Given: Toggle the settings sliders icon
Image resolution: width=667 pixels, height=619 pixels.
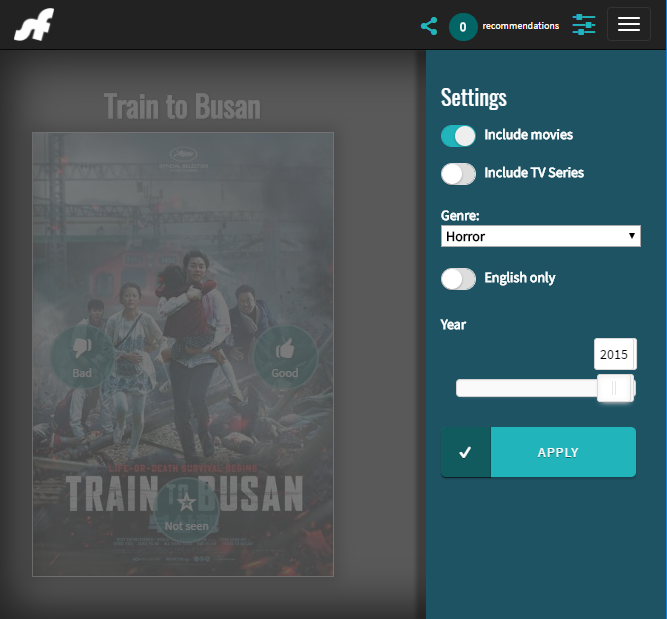Looking at the screenshot, I should 584,25.
